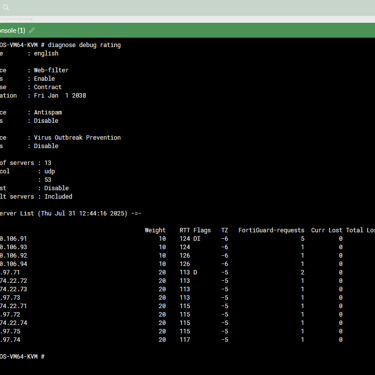Click the 'diagnose debug rating' command text
The image size is (375, 375).
coord(84,45)
